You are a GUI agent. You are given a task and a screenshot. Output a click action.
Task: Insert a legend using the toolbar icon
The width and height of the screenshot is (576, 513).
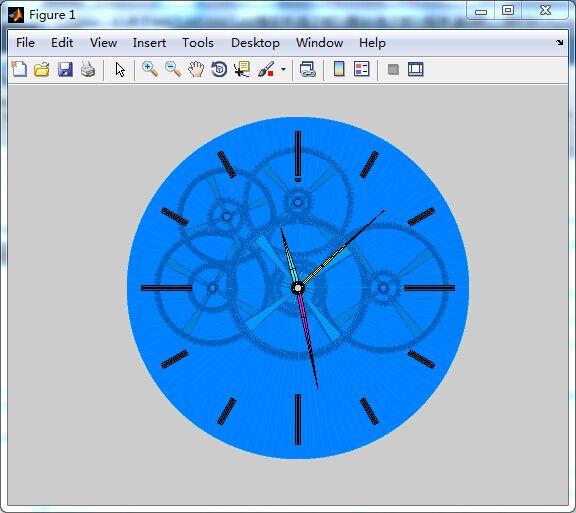tap(361, 69)
